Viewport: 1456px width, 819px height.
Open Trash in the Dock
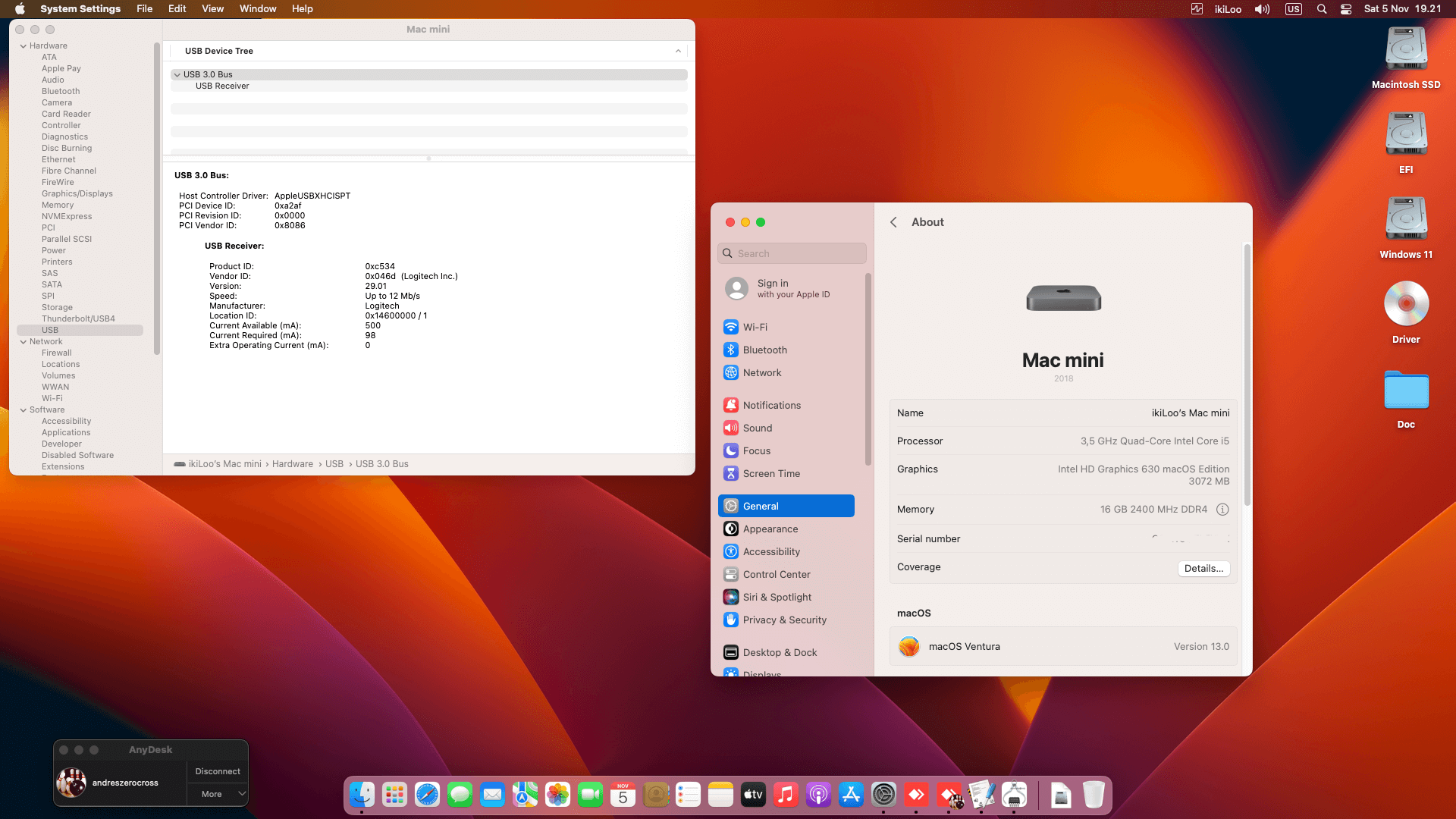pos(1094,795)
